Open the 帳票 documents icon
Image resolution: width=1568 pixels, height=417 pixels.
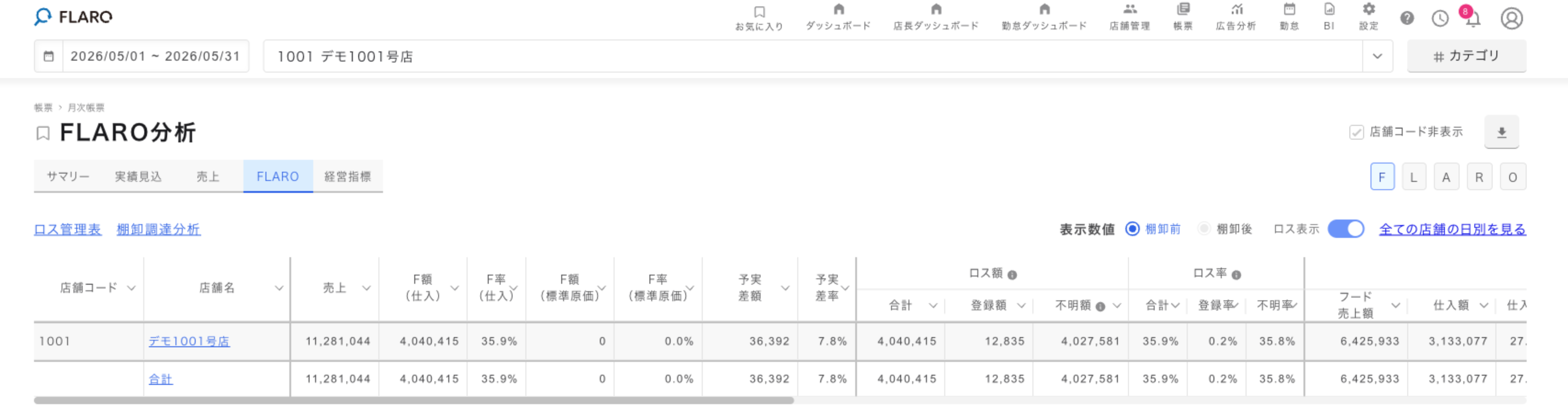[x=1183, y=9]
